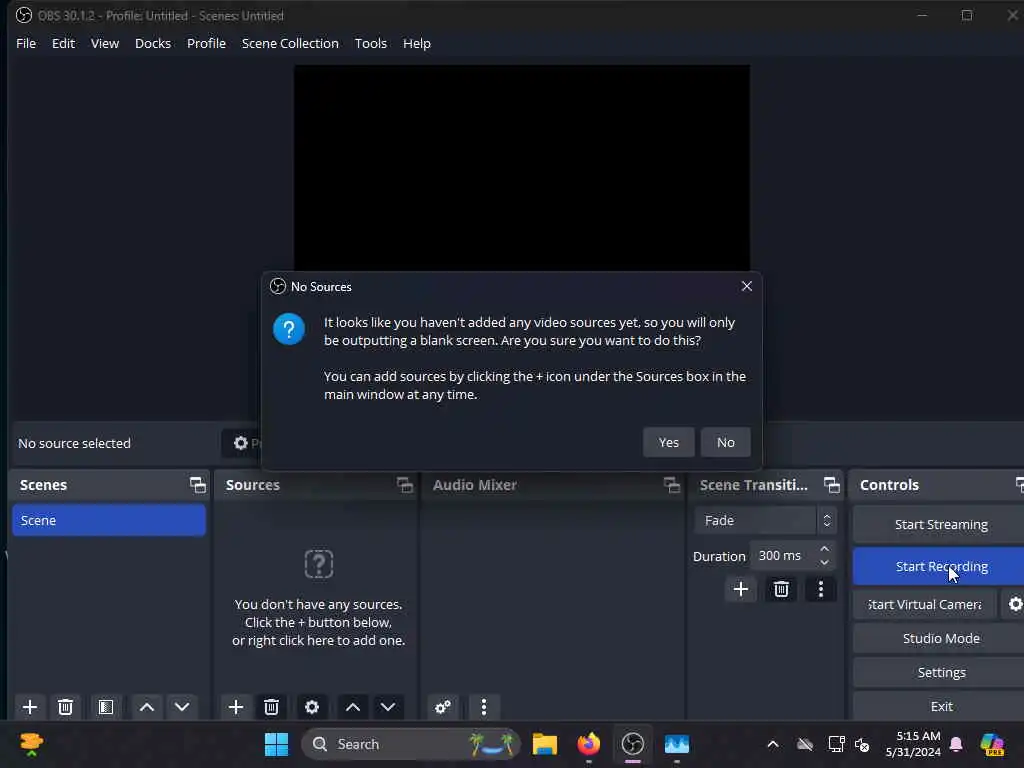
Task: Remove selected scene with trash icon
Action: click(x=65, y=707)
